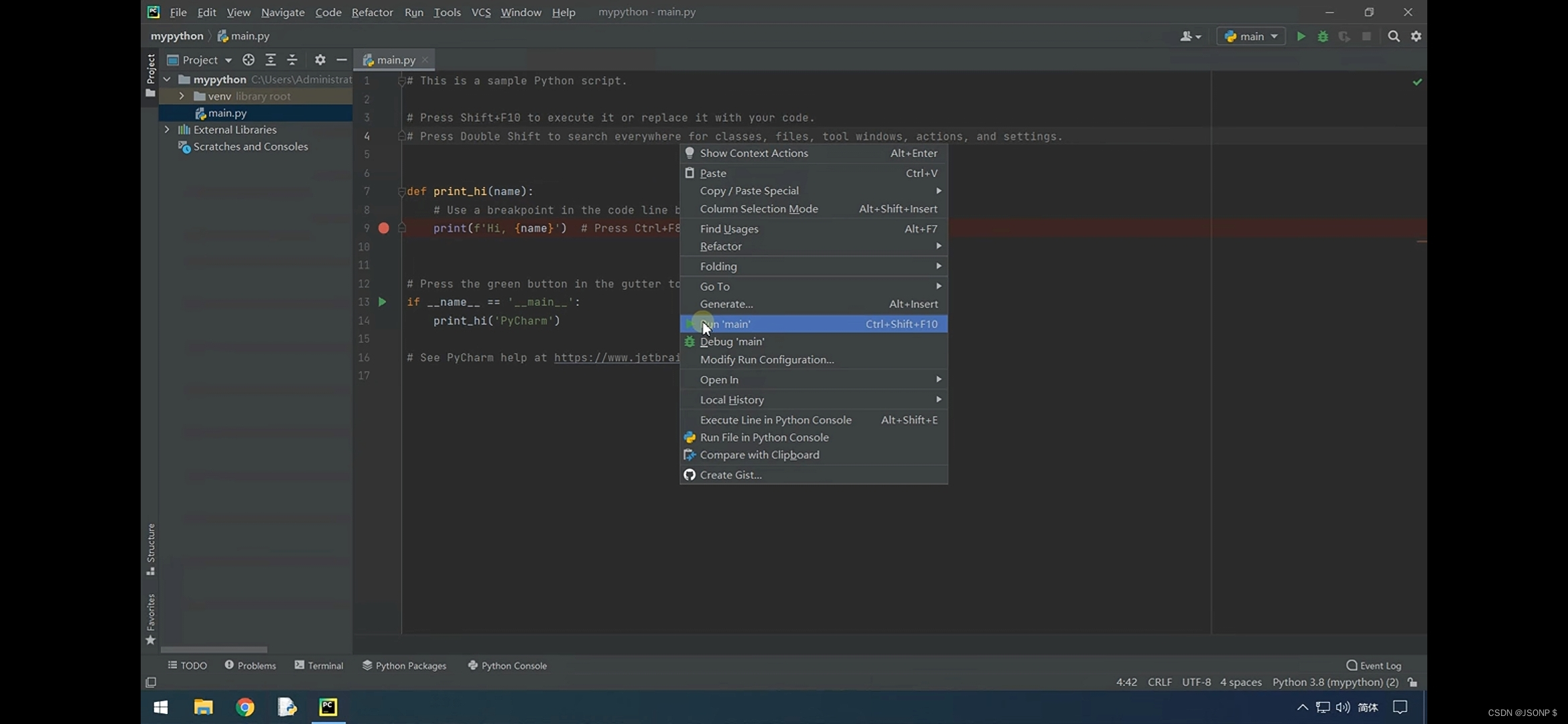Screen dimensions: 1568x724
Task: Toggle fold marker on line 1 comment
Action: 401,80
